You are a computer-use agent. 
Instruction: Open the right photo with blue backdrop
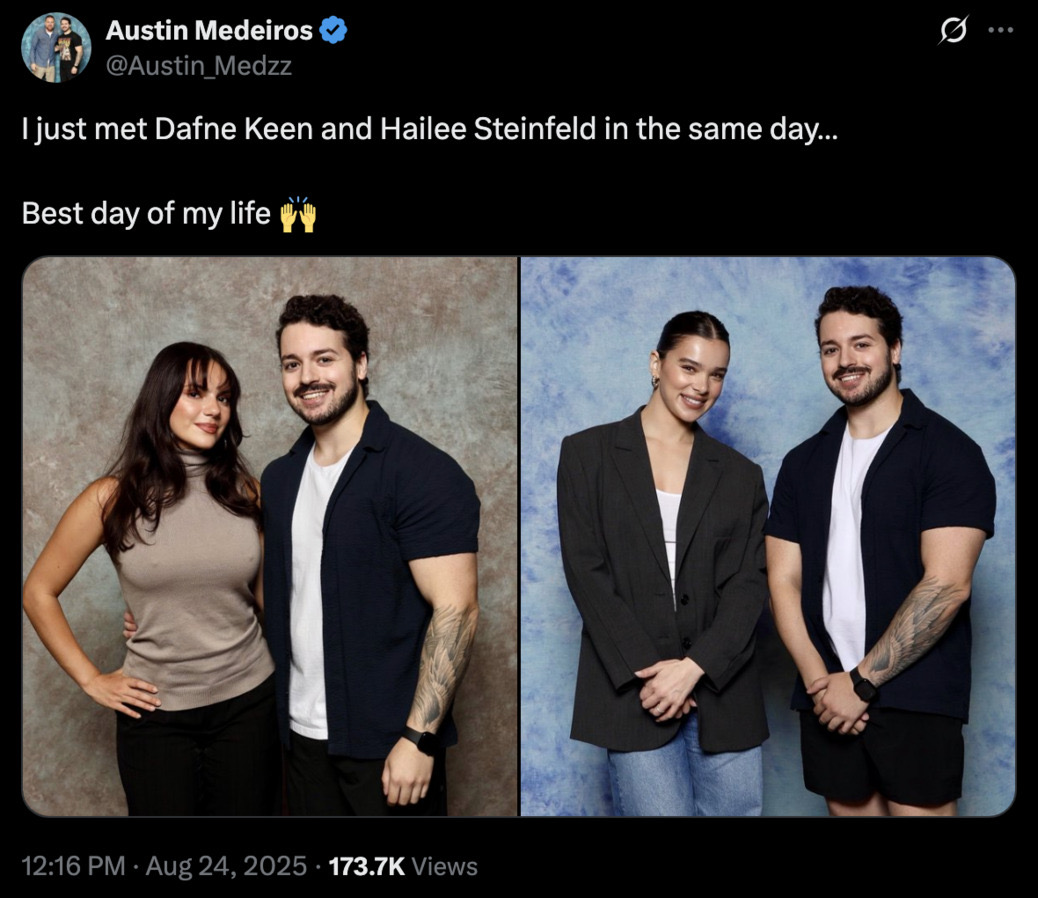click(768, 536)
